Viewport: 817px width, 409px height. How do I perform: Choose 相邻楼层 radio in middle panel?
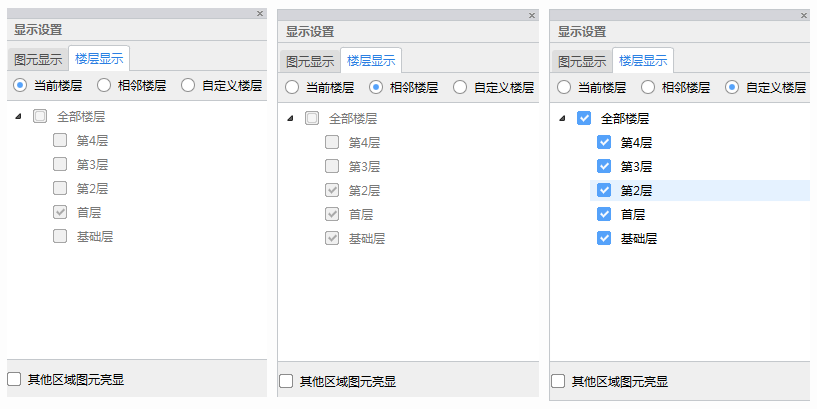pos(376,87)
